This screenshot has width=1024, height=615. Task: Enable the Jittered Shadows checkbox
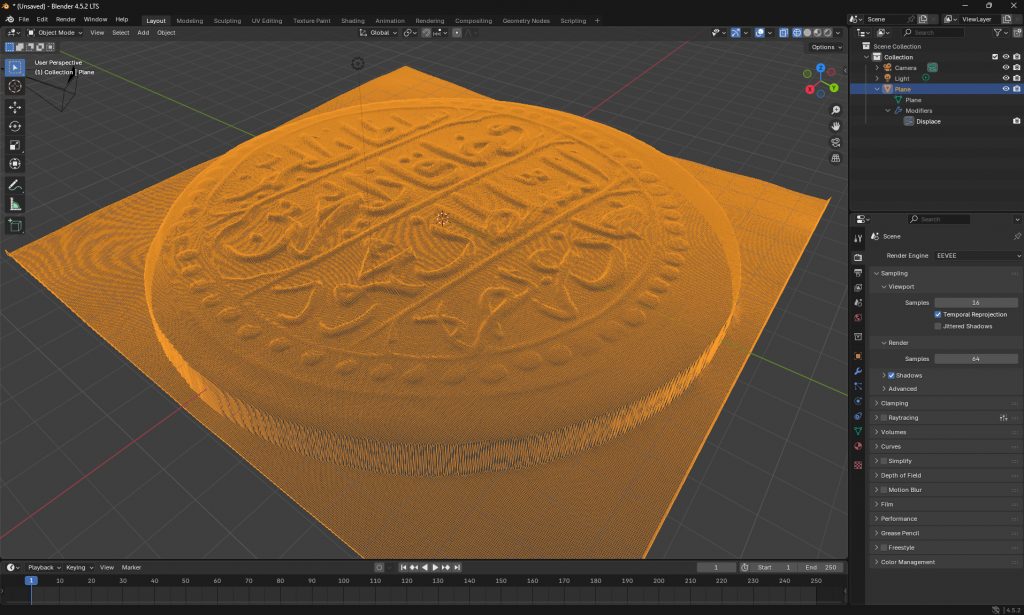point(937,326)
